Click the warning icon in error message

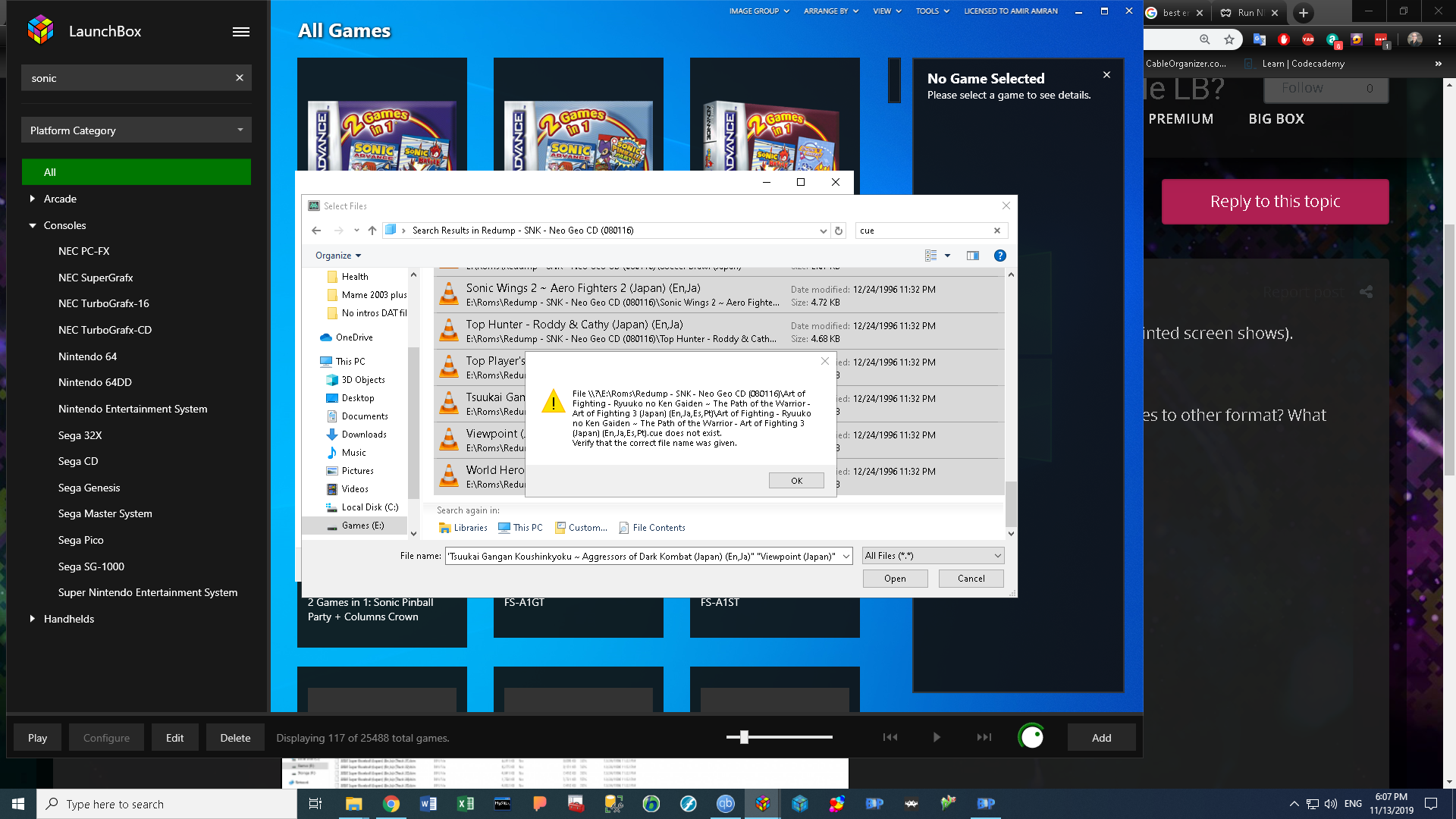click(x=554, y=402)
